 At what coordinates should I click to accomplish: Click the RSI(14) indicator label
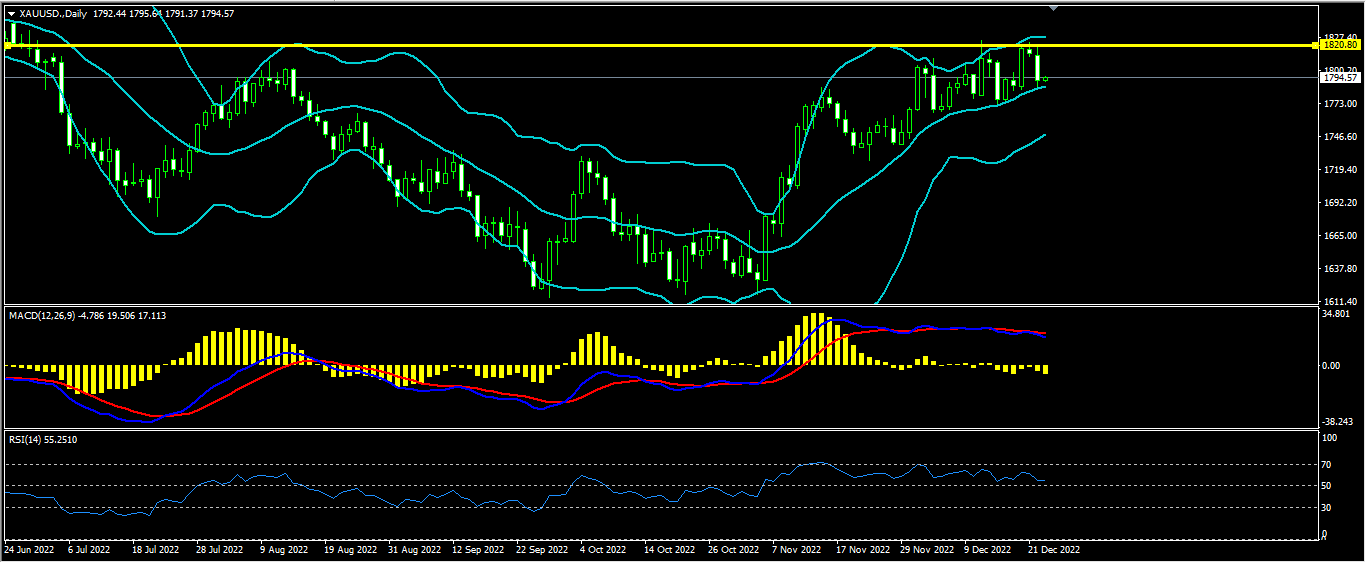[26, 439]
